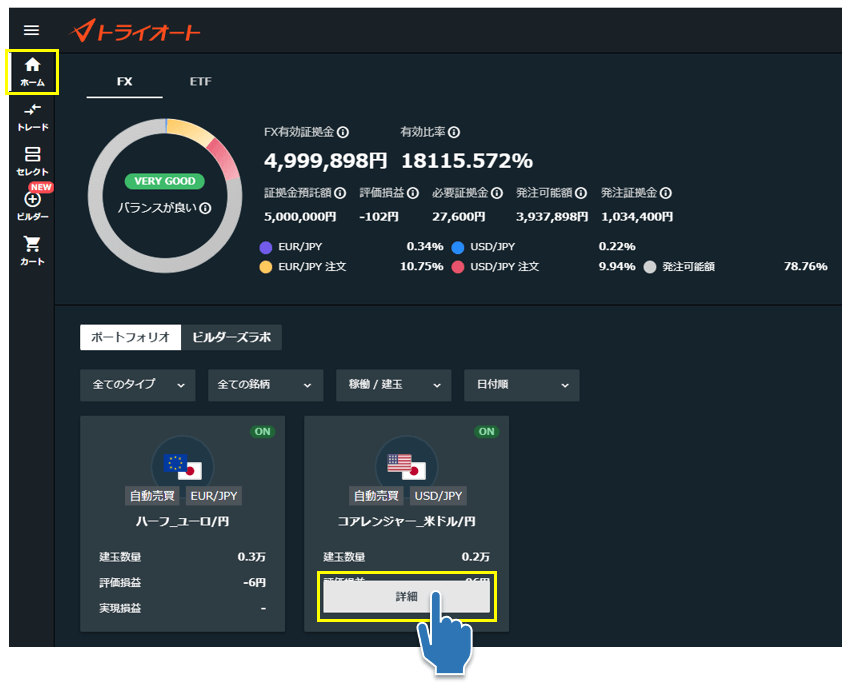Select the ビルダーズラボ tab

(231, 337)
